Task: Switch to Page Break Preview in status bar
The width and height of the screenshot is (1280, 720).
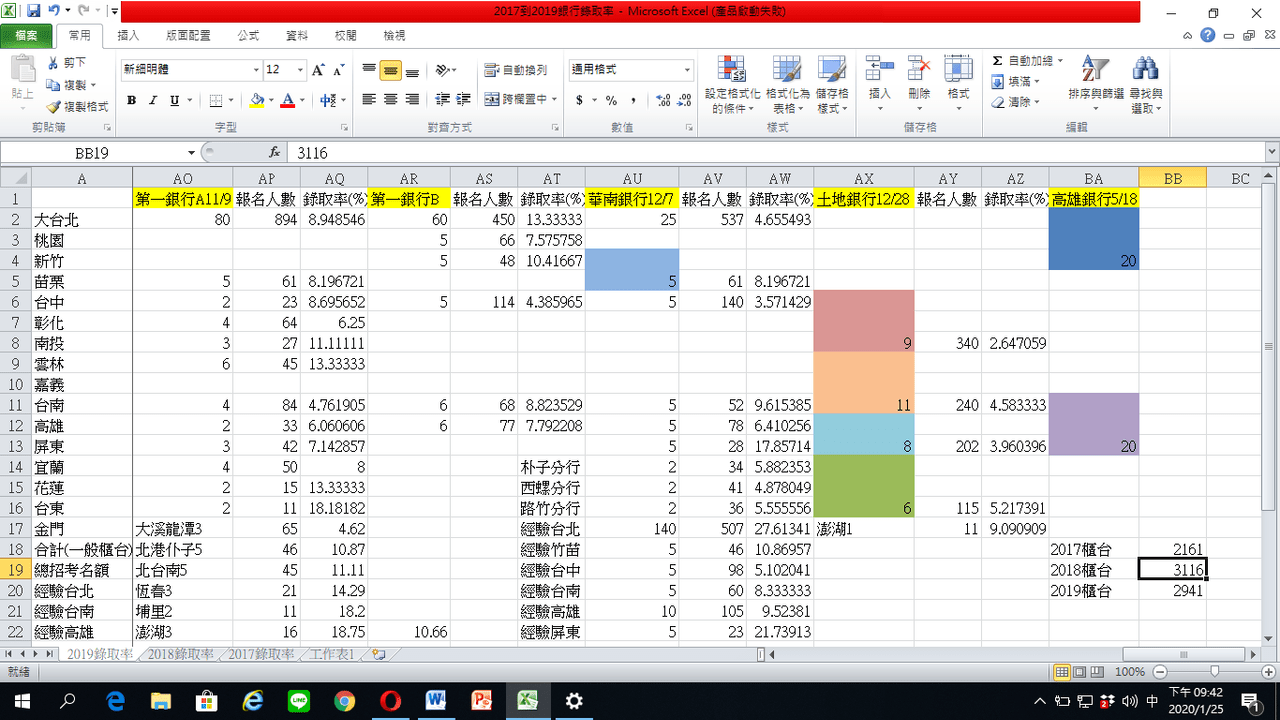Action: 1095,672
